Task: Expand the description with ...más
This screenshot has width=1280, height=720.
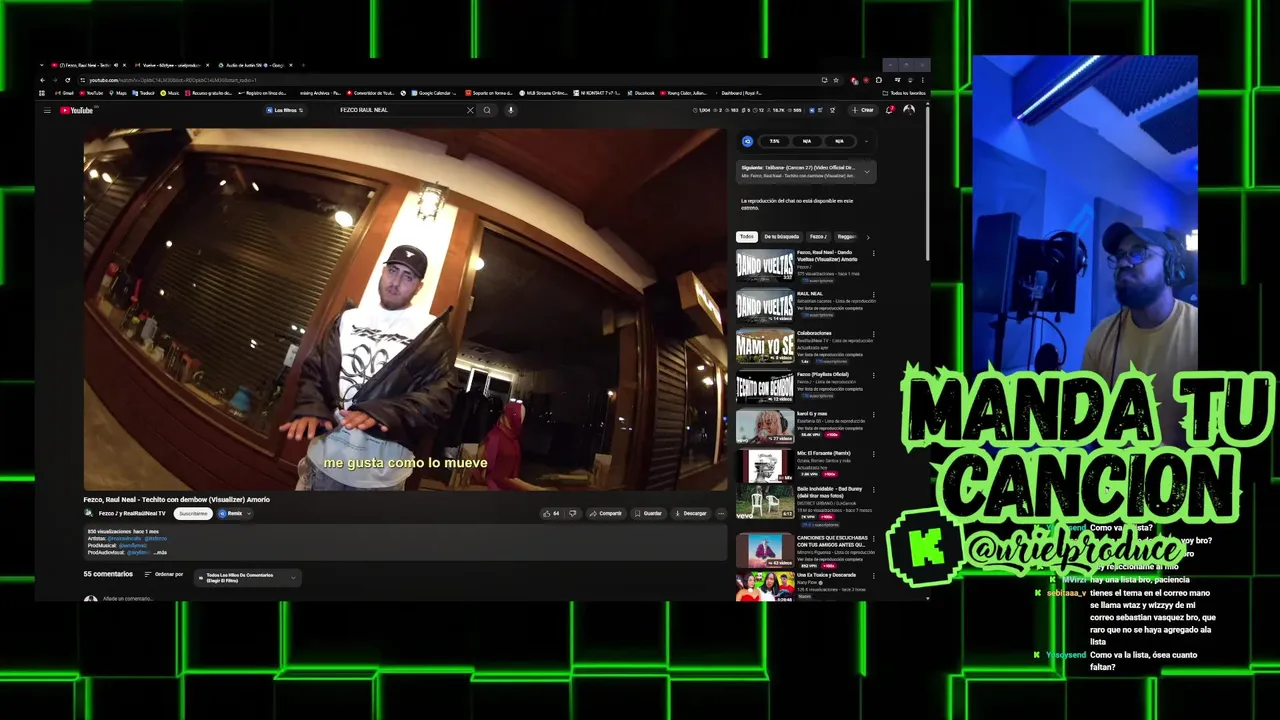Action: tap(161, 552)
